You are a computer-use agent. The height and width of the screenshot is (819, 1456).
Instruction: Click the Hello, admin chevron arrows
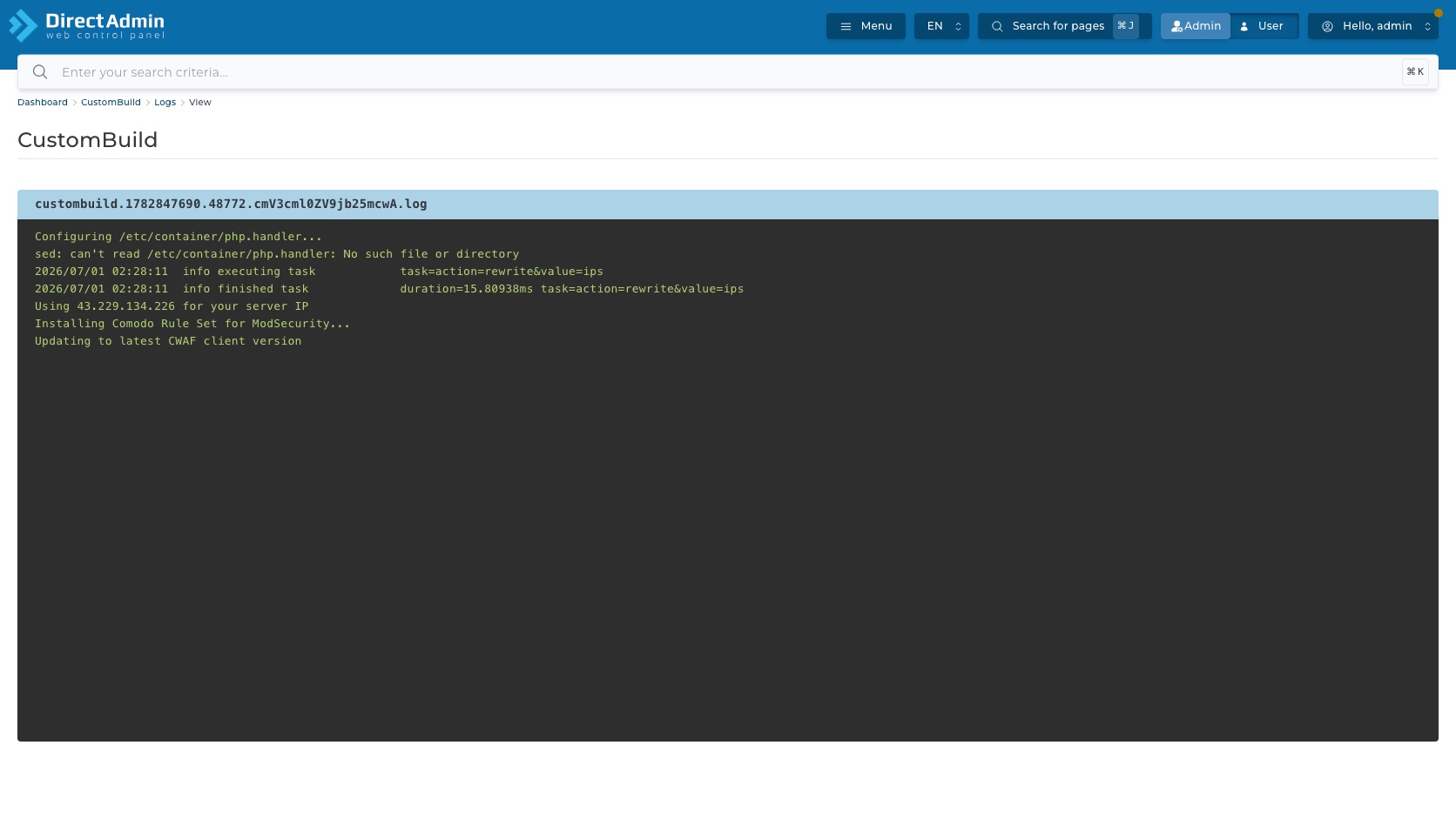(1427, 26)
